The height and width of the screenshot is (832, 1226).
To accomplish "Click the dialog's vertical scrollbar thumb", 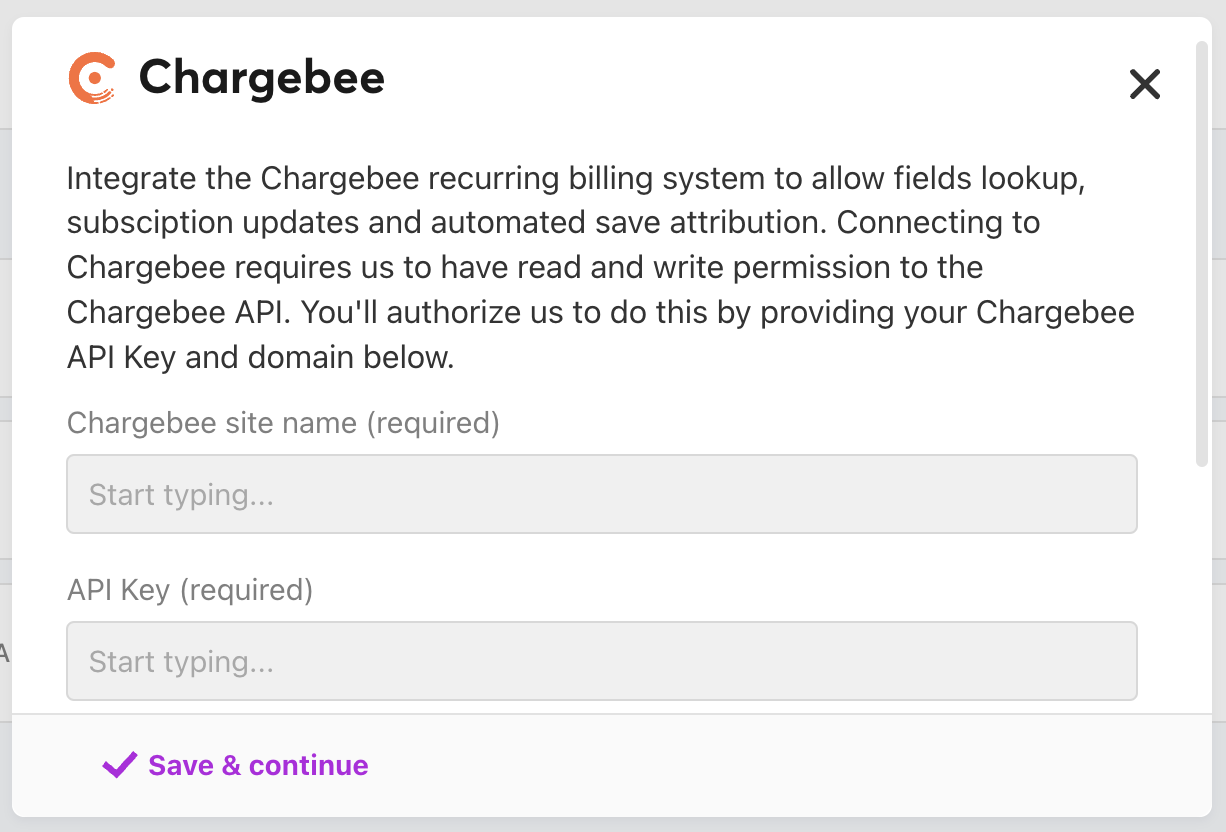I will click(x=1202, y=250).
